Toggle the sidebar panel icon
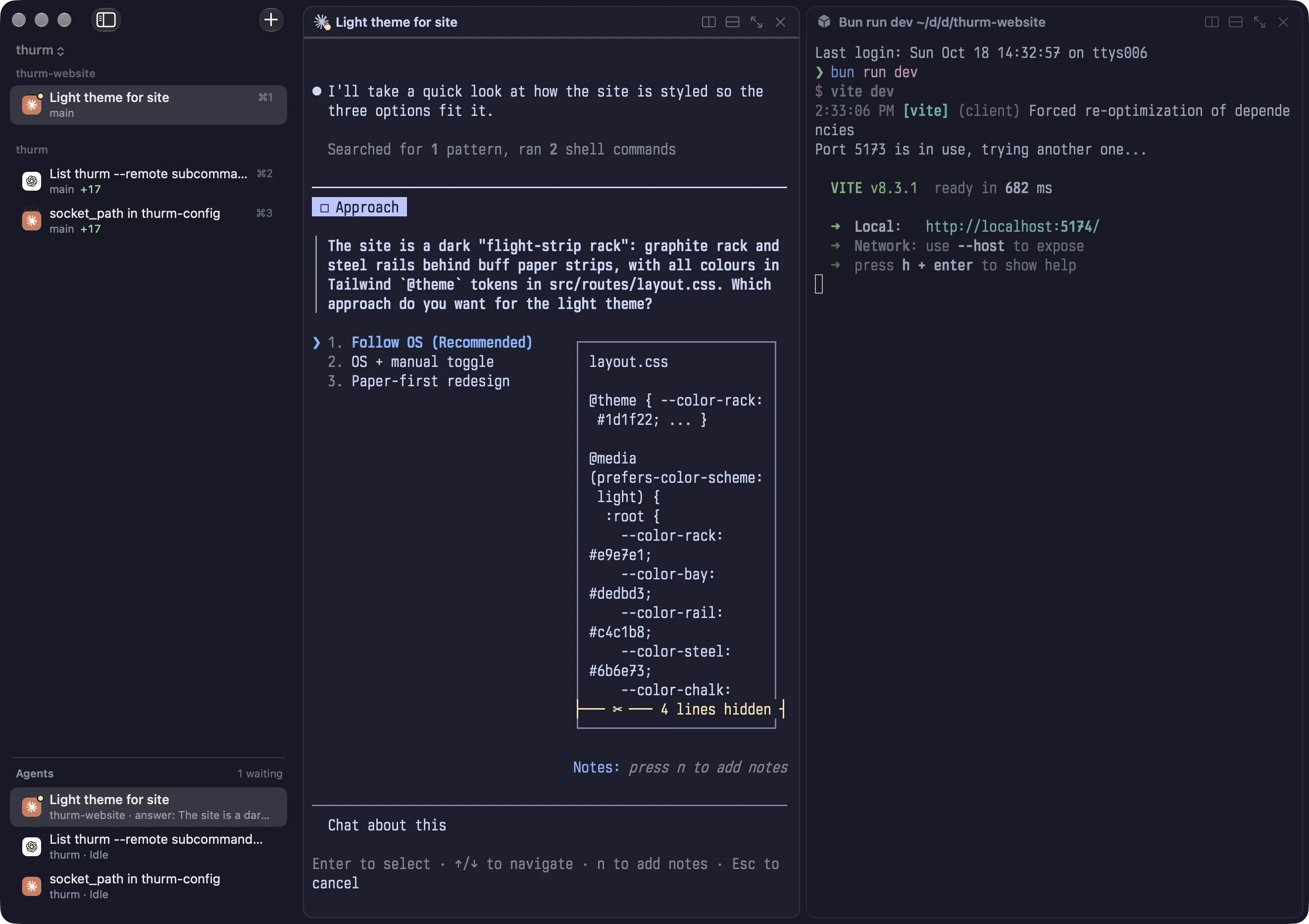 tap(106, 20)
